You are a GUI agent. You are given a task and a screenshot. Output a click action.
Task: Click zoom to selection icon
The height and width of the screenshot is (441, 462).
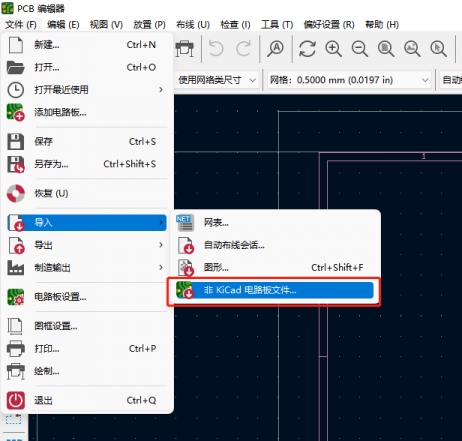(438, 49)
